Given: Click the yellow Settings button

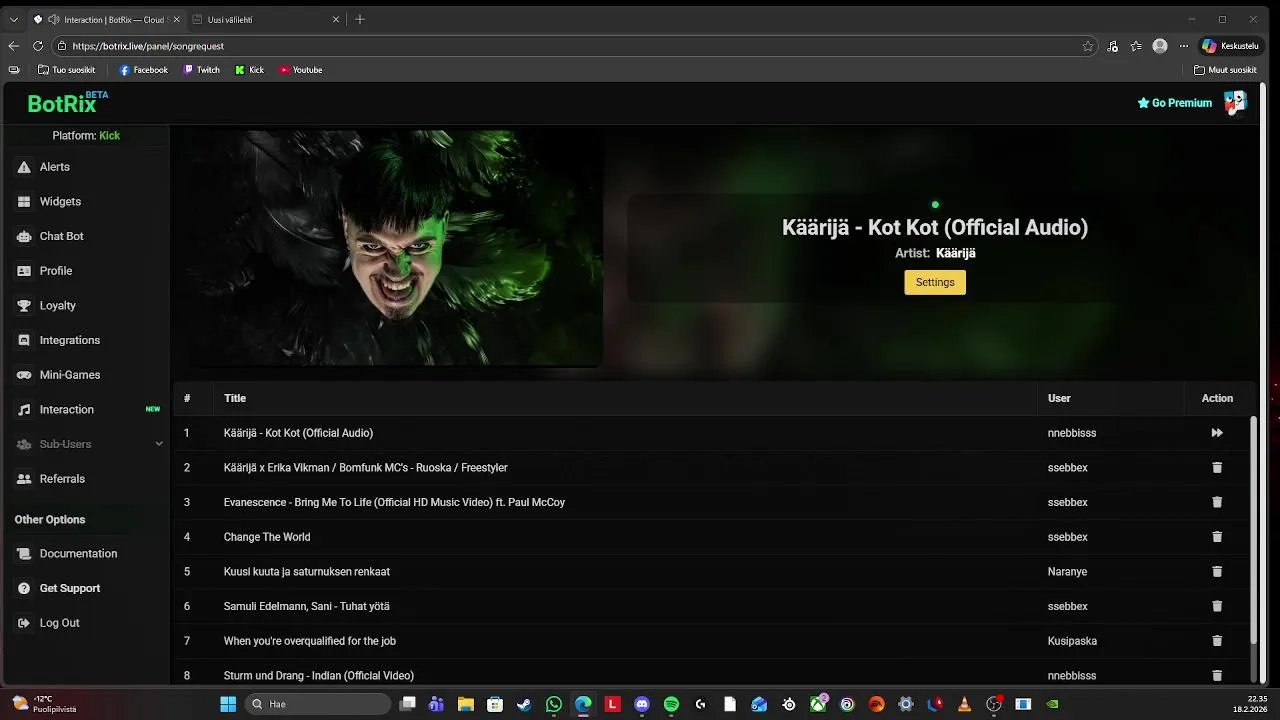Looking at the screenshot, I should (x=935, y=282).
